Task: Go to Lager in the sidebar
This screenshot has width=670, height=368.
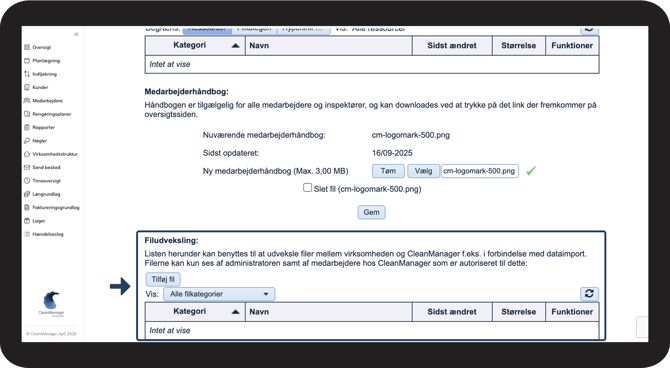Action: coord(35,221)
